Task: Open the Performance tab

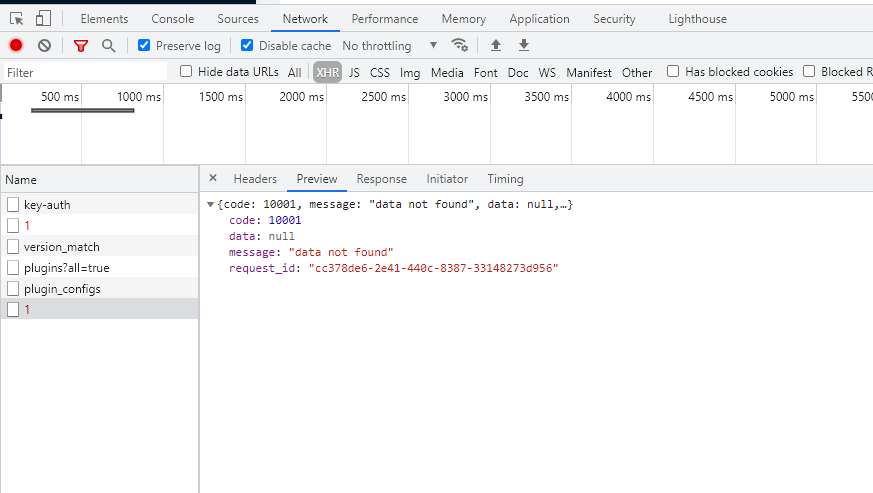Action: pos(385,19)
